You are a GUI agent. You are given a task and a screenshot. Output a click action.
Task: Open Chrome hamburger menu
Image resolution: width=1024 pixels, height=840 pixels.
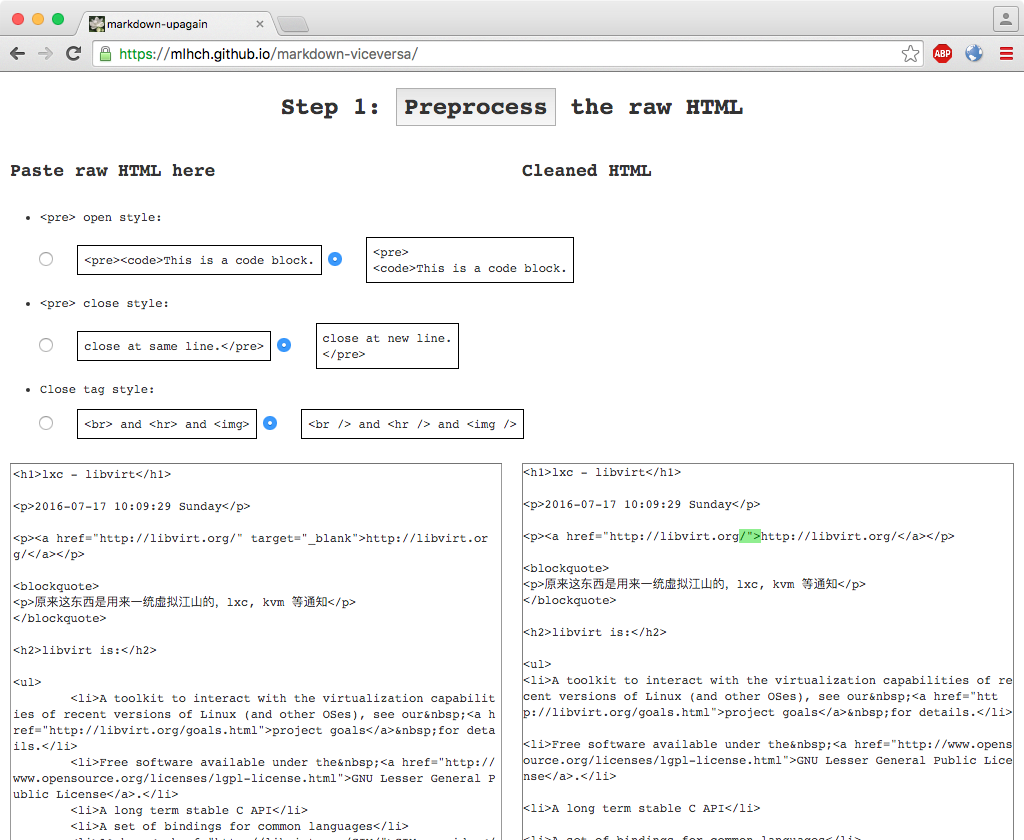[x=1006, y=54]
